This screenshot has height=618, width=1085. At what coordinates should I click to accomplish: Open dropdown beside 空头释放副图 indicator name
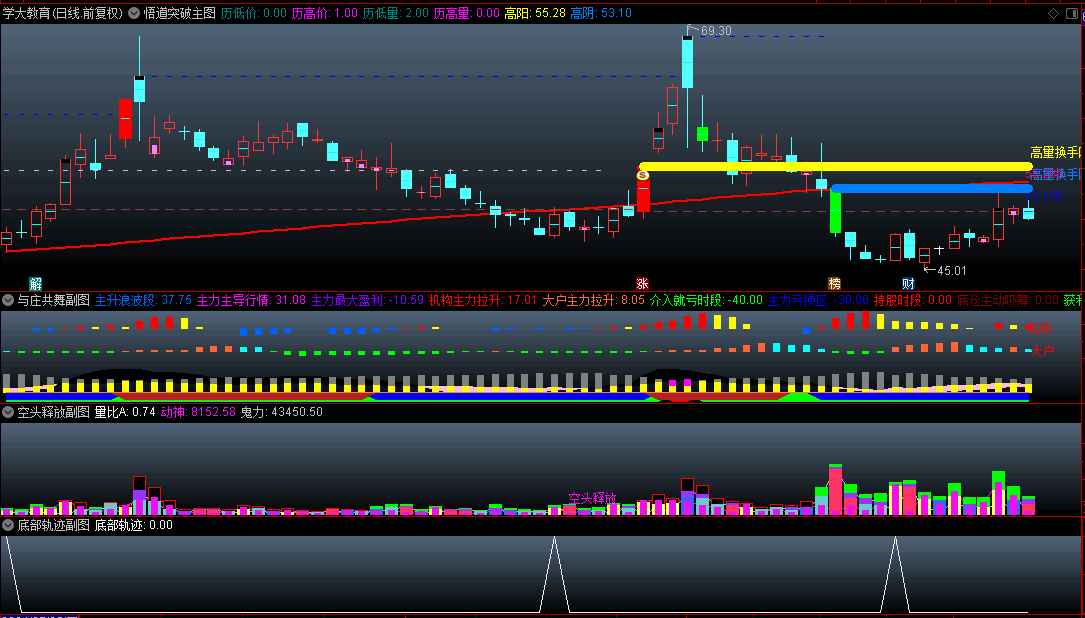(x=8, y=412)
